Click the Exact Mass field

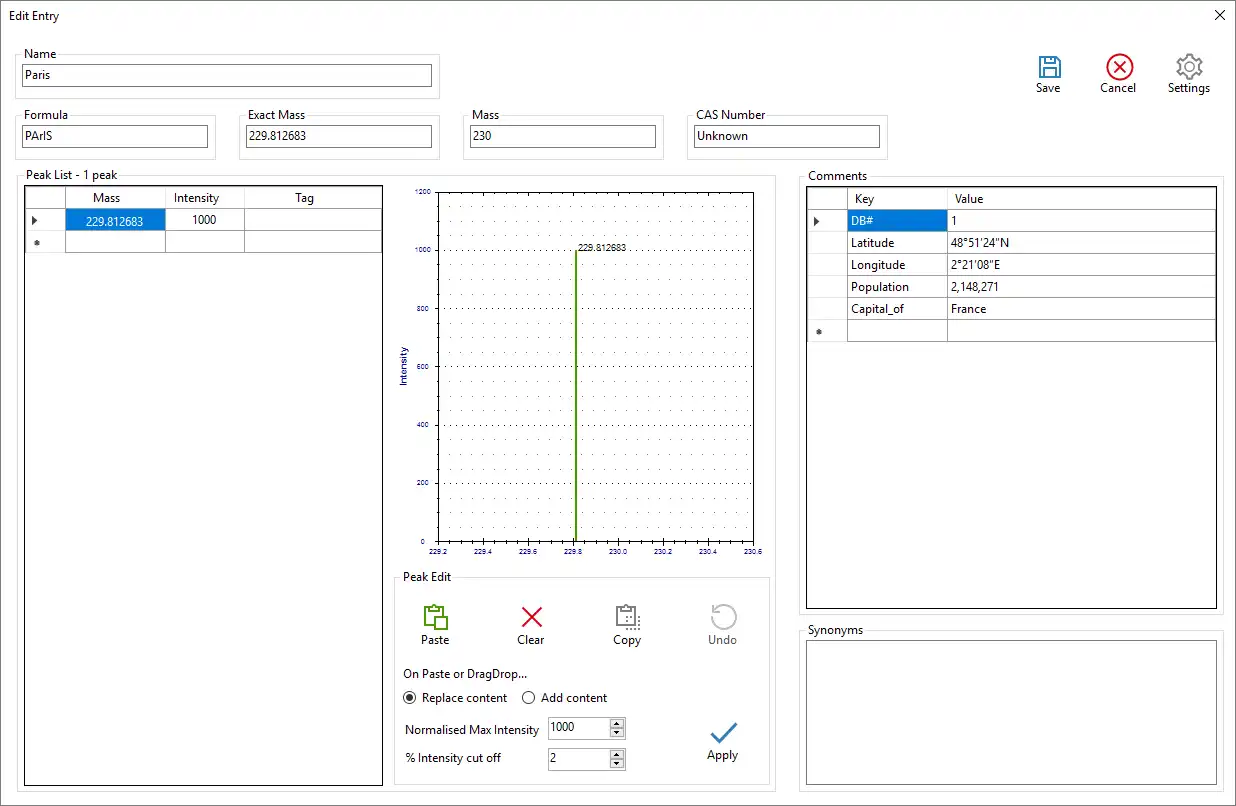[339, 136]
